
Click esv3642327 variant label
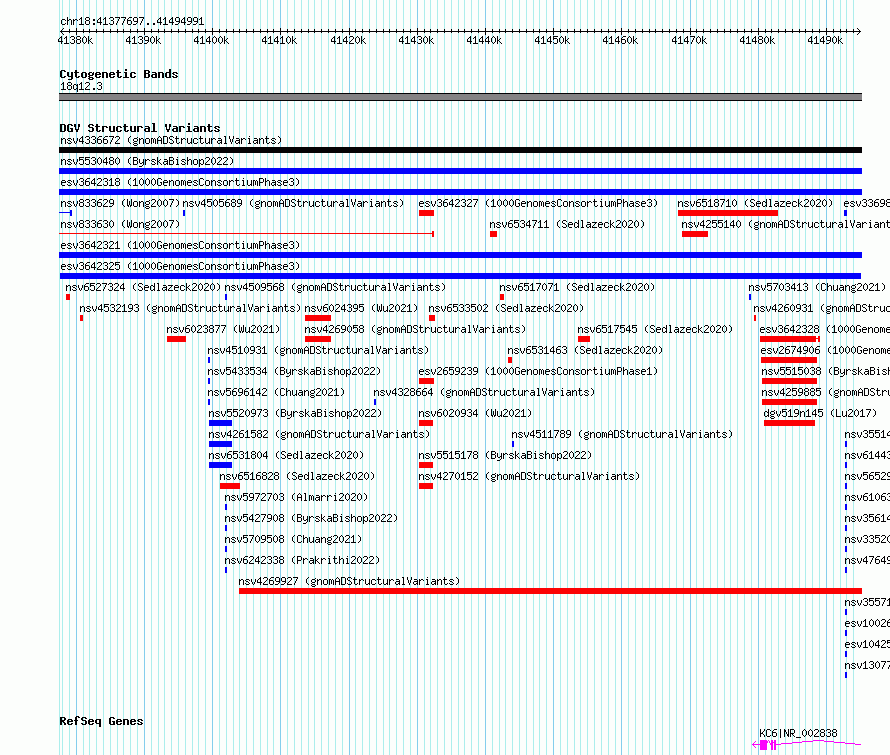[x=538, y=203]
